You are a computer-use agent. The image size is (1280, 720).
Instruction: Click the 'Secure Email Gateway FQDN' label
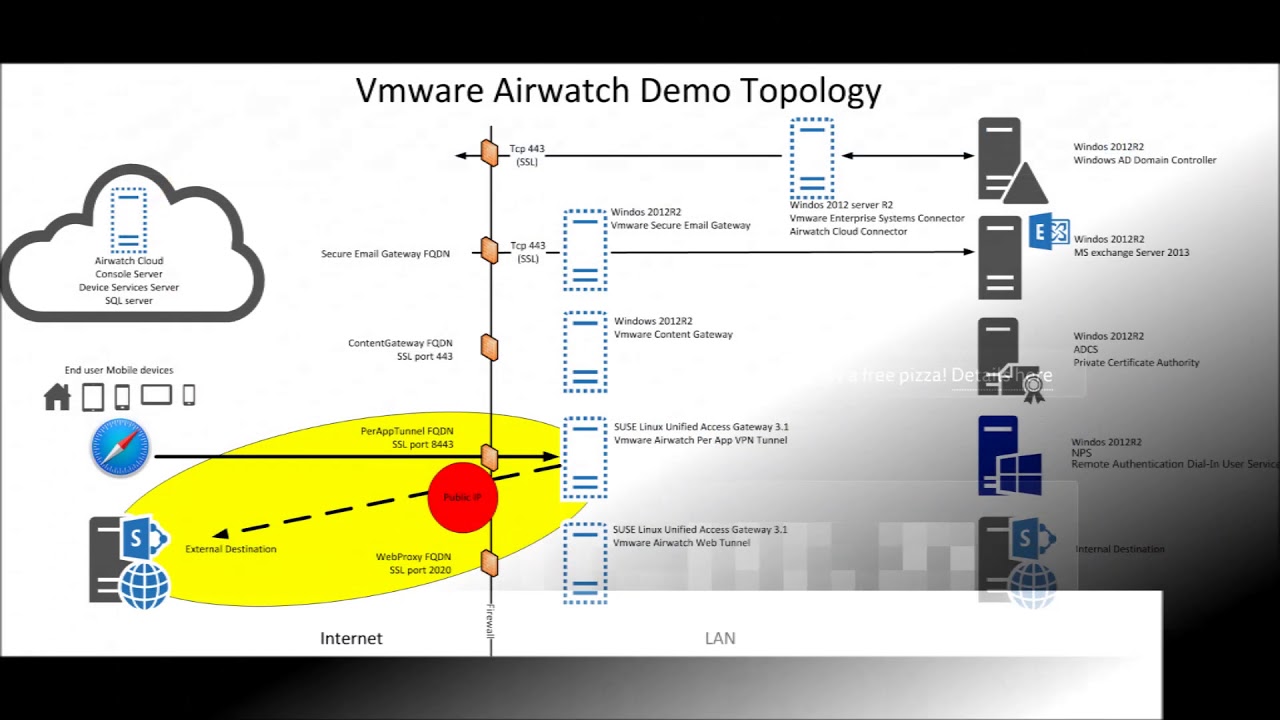coord(385,254)
